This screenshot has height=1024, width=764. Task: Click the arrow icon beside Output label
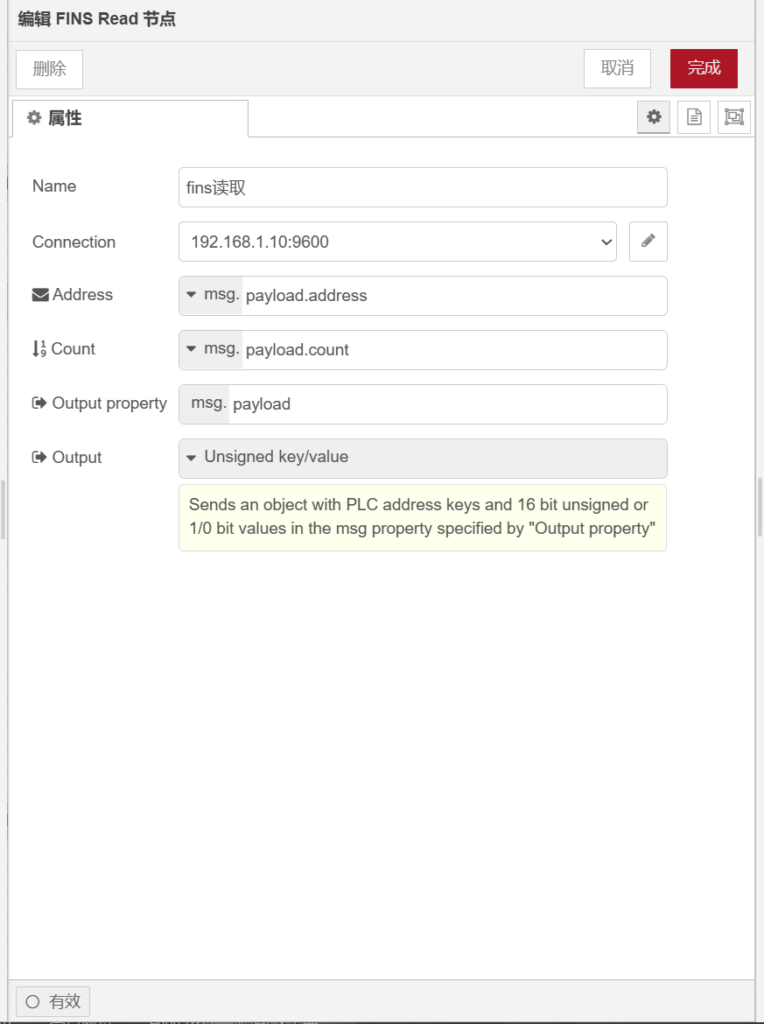point(39,457)
